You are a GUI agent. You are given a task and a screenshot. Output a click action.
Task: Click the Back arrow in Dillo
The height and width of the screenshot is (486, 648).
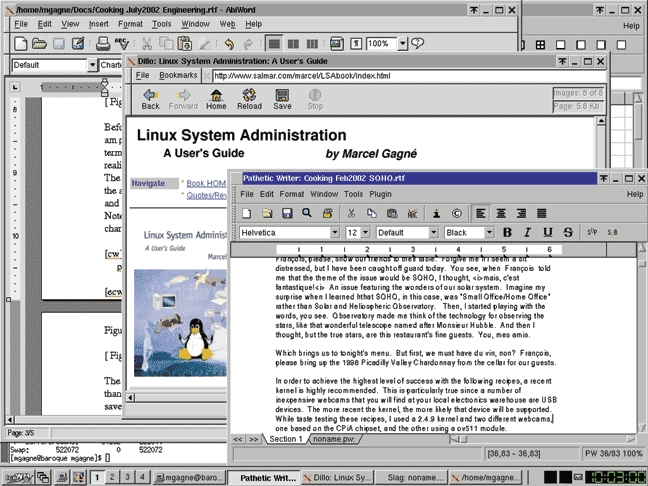coord(150,98)
